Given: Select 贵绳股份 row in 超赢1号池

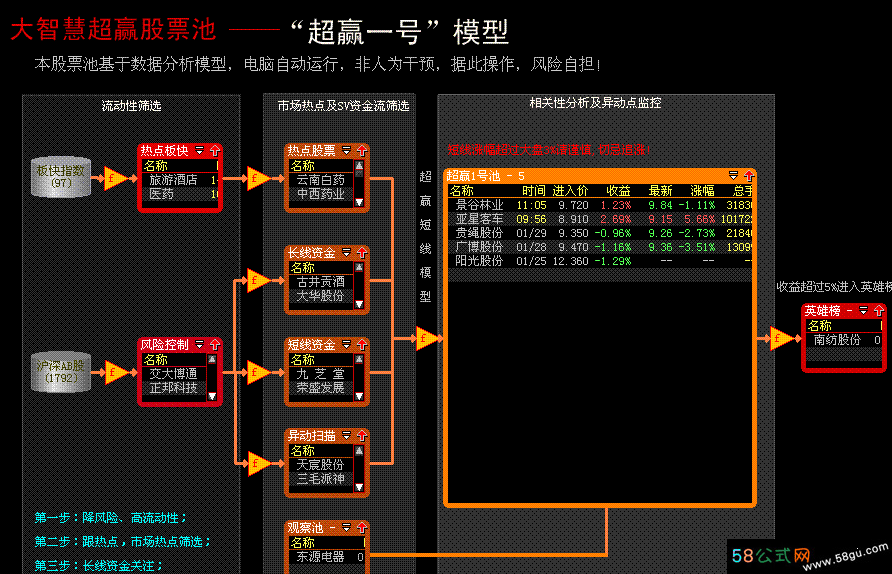Looking at the screenshot, I should click(x=600, y=233).
